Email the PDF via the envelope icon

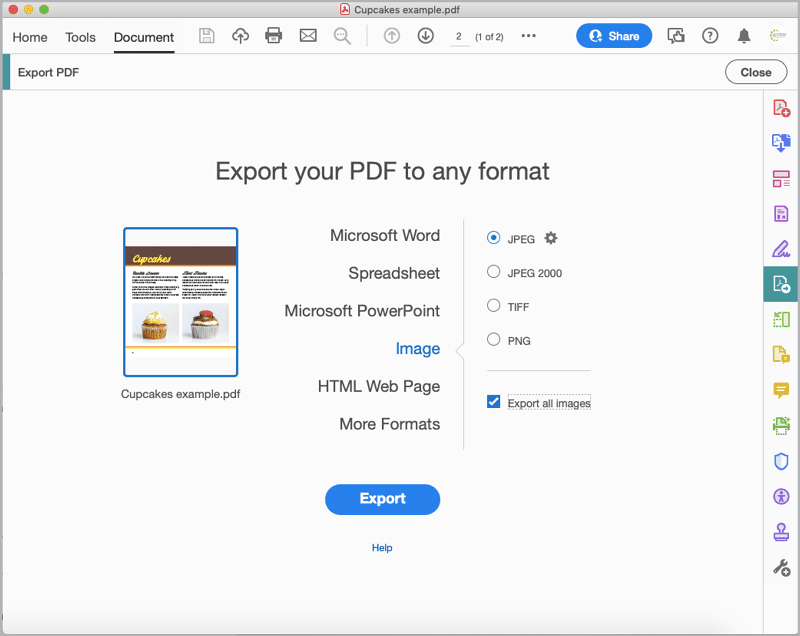[308, 35]
